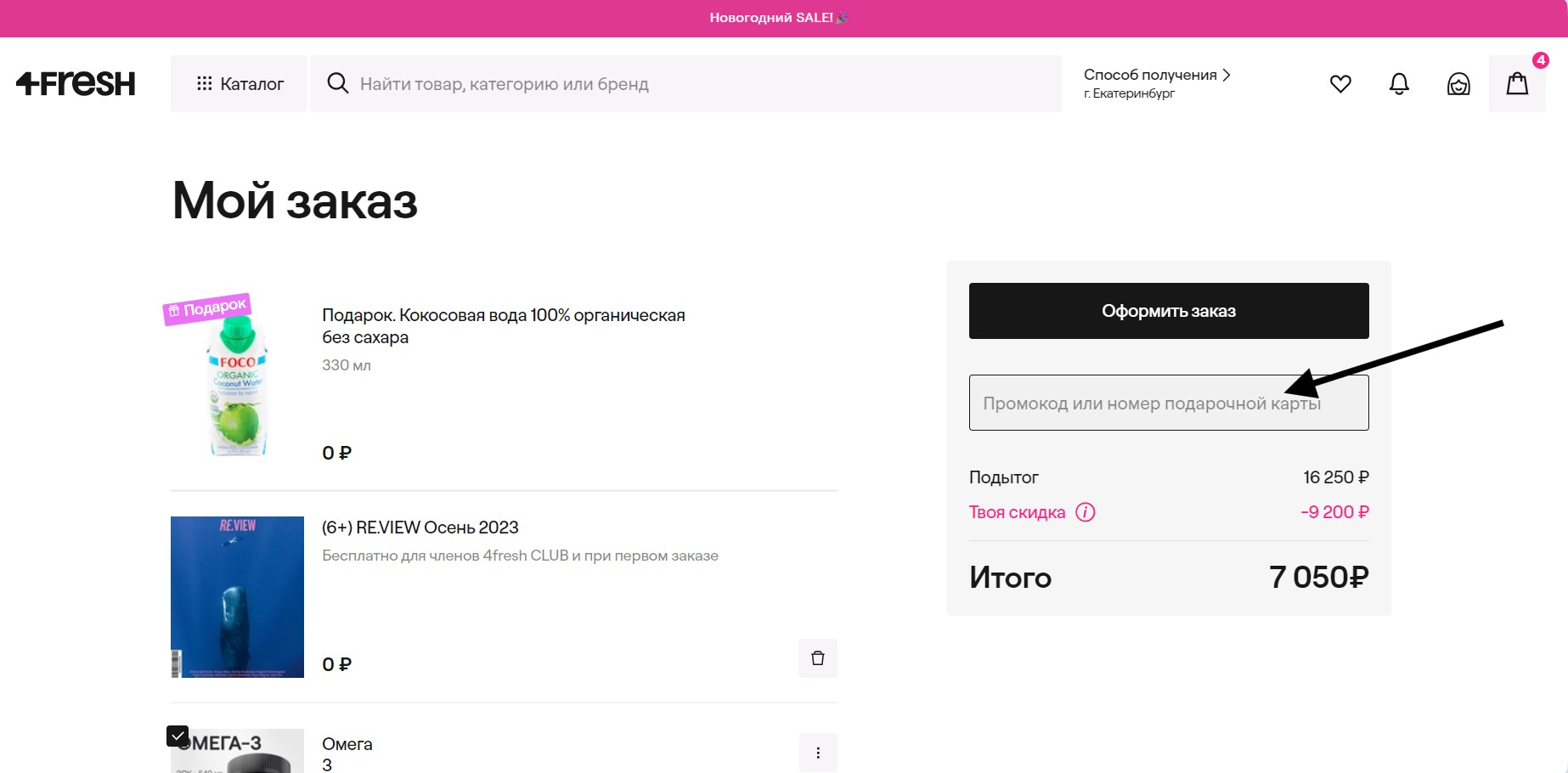Open options menu for Омега 3 item
1568x773 pixels.
click(x=818, y=753)
